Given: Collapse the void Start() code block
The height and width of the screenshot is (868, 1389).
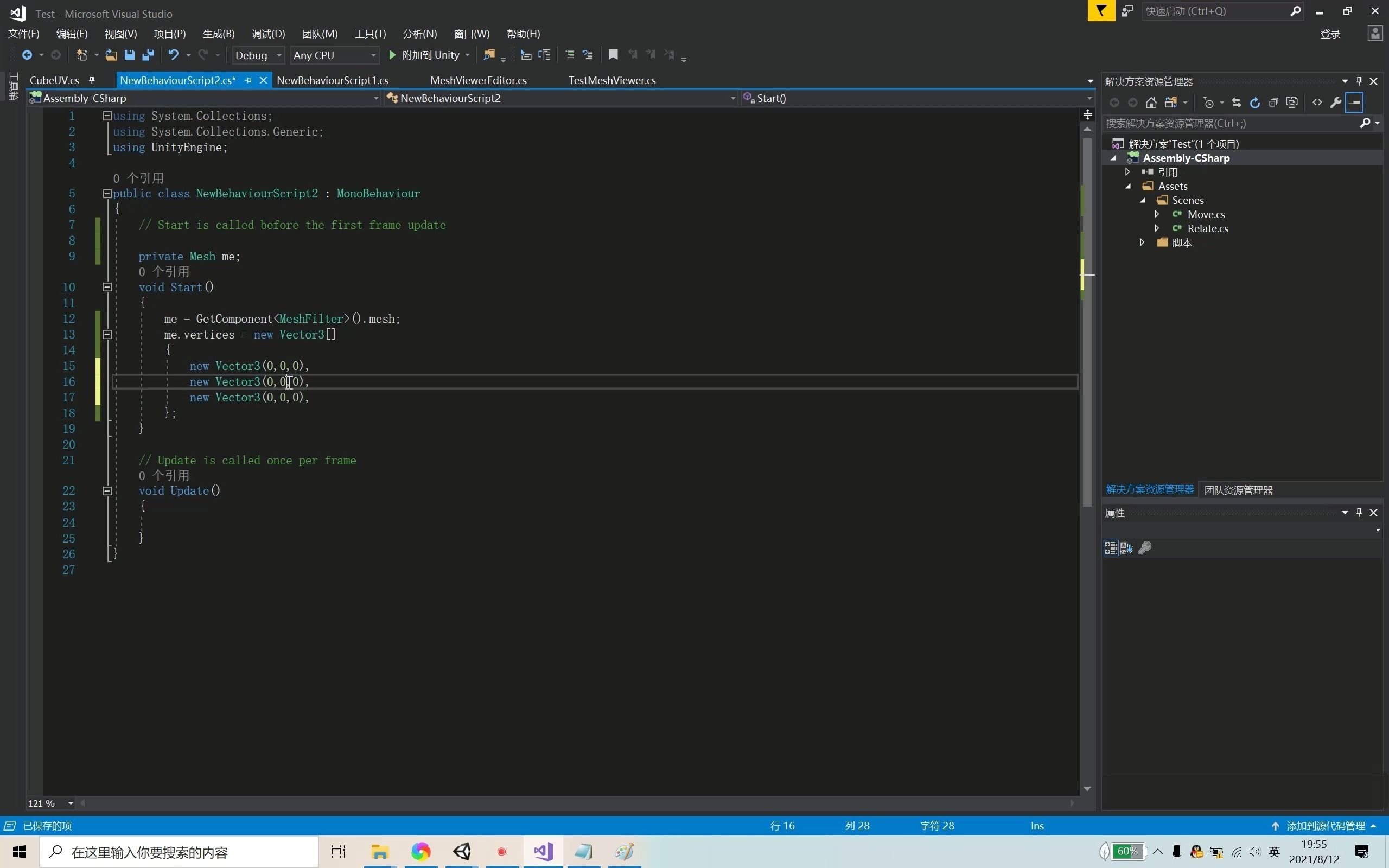Looking at the screenshot, I should coord(107,287).
